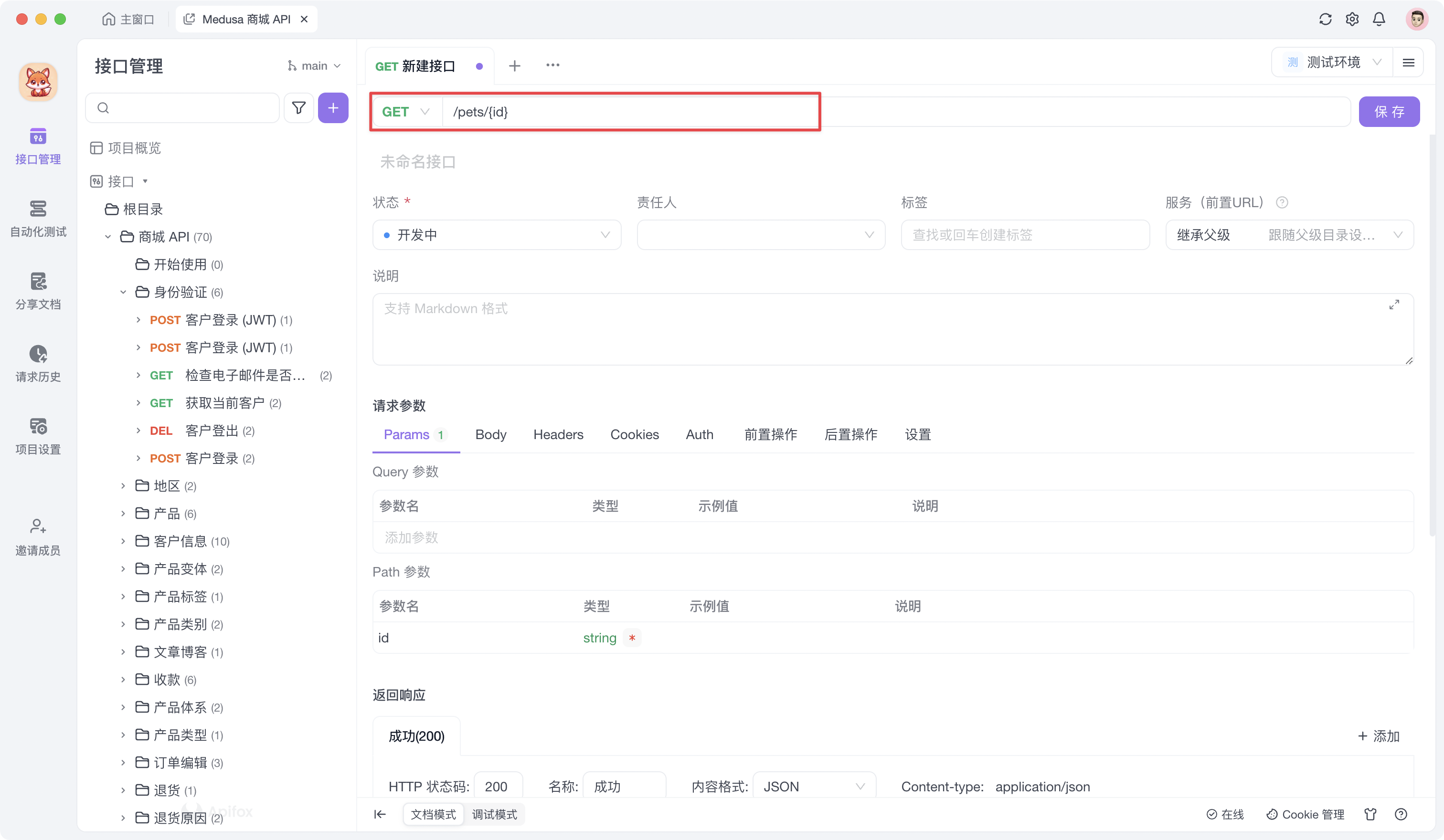Open the notifications bell
The width and height of the screenshot is (1444, 840).
(1379, 19)
